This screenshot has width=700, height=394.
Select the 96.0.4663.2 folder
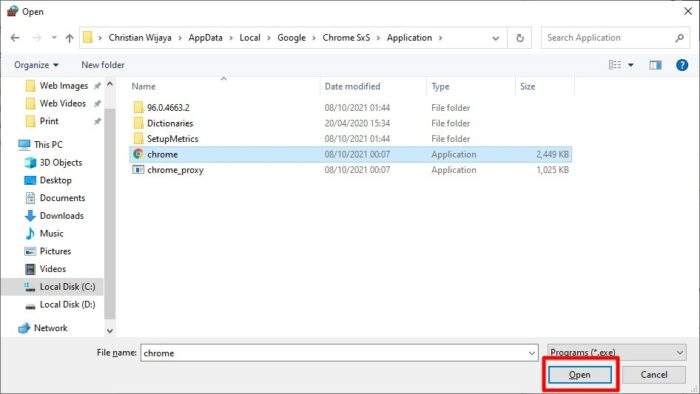pyautogui.click(x=168, y=108)
